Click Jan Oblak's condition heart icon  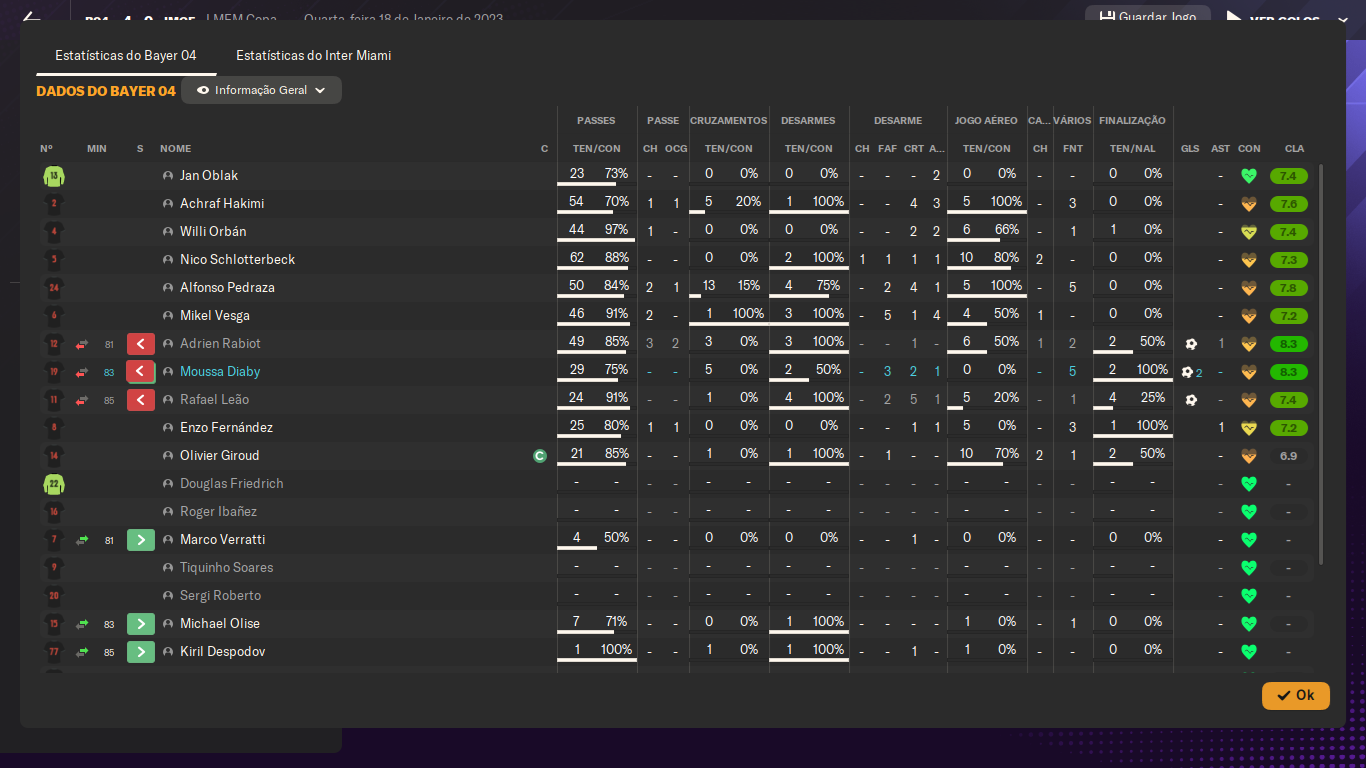pyautogui.click(x=1248, y=176)
